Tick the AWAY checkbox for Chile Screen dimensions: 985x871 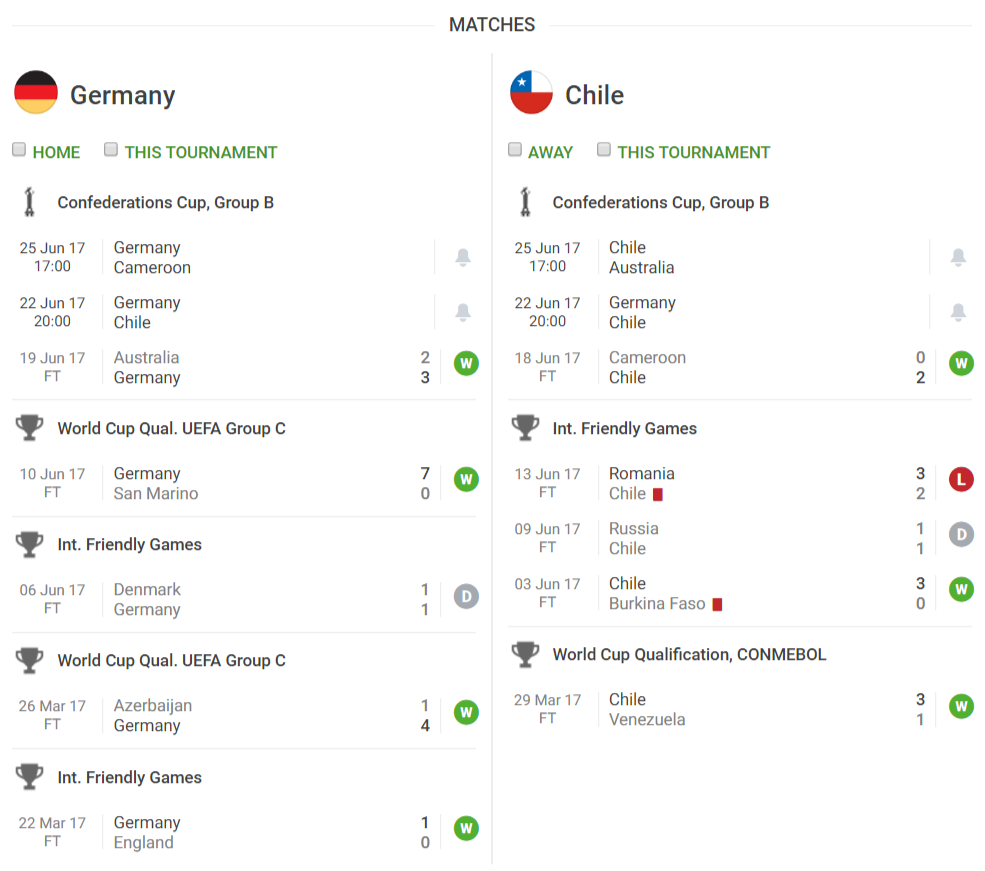click(514, 149)
